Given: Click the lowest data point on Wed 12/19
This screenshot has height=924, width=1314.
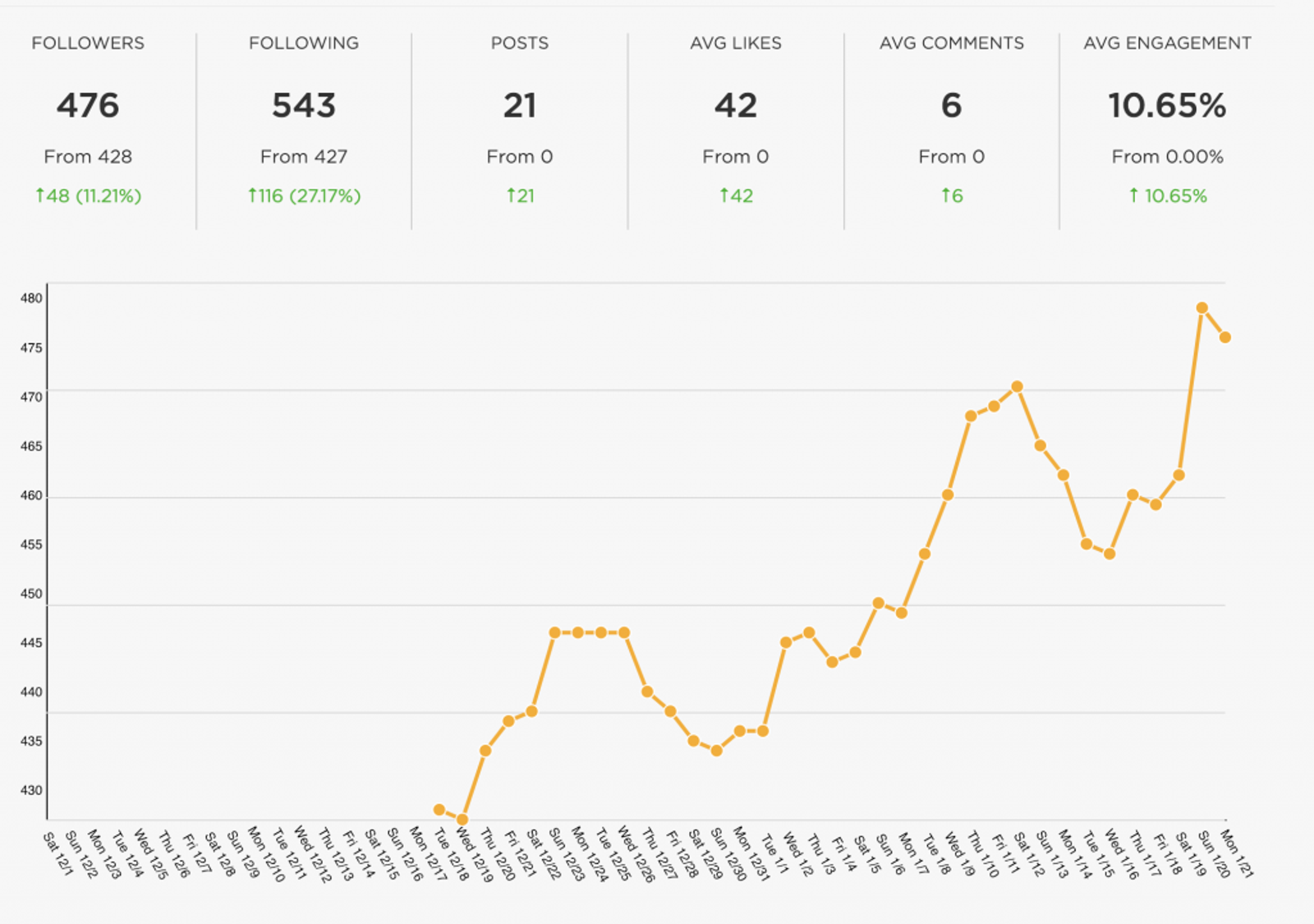Looking at the screenshot, I should 462,820.
